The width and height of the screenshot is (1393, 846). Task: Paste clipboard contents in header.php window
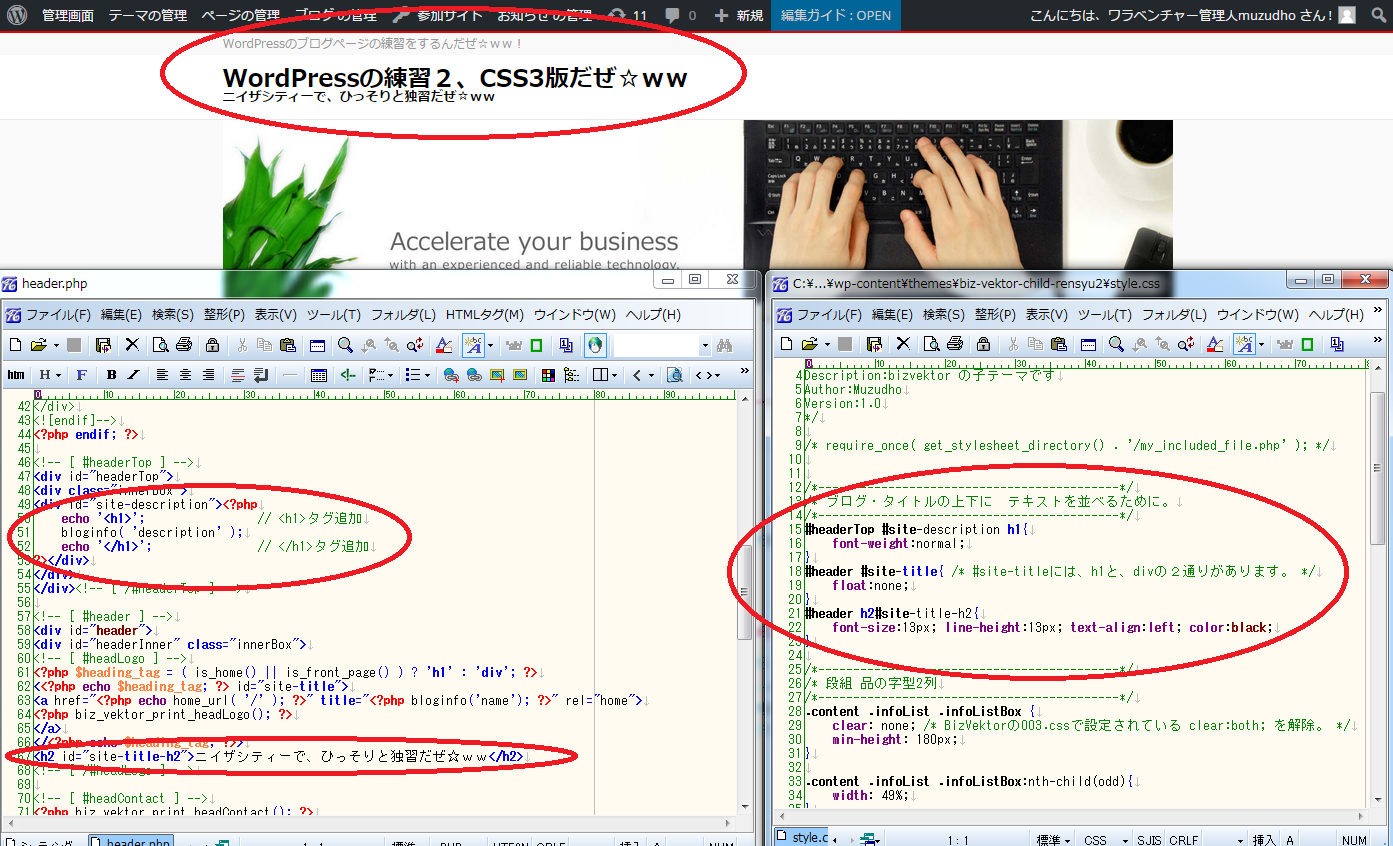pyautogui.click(x=288, y=345)
